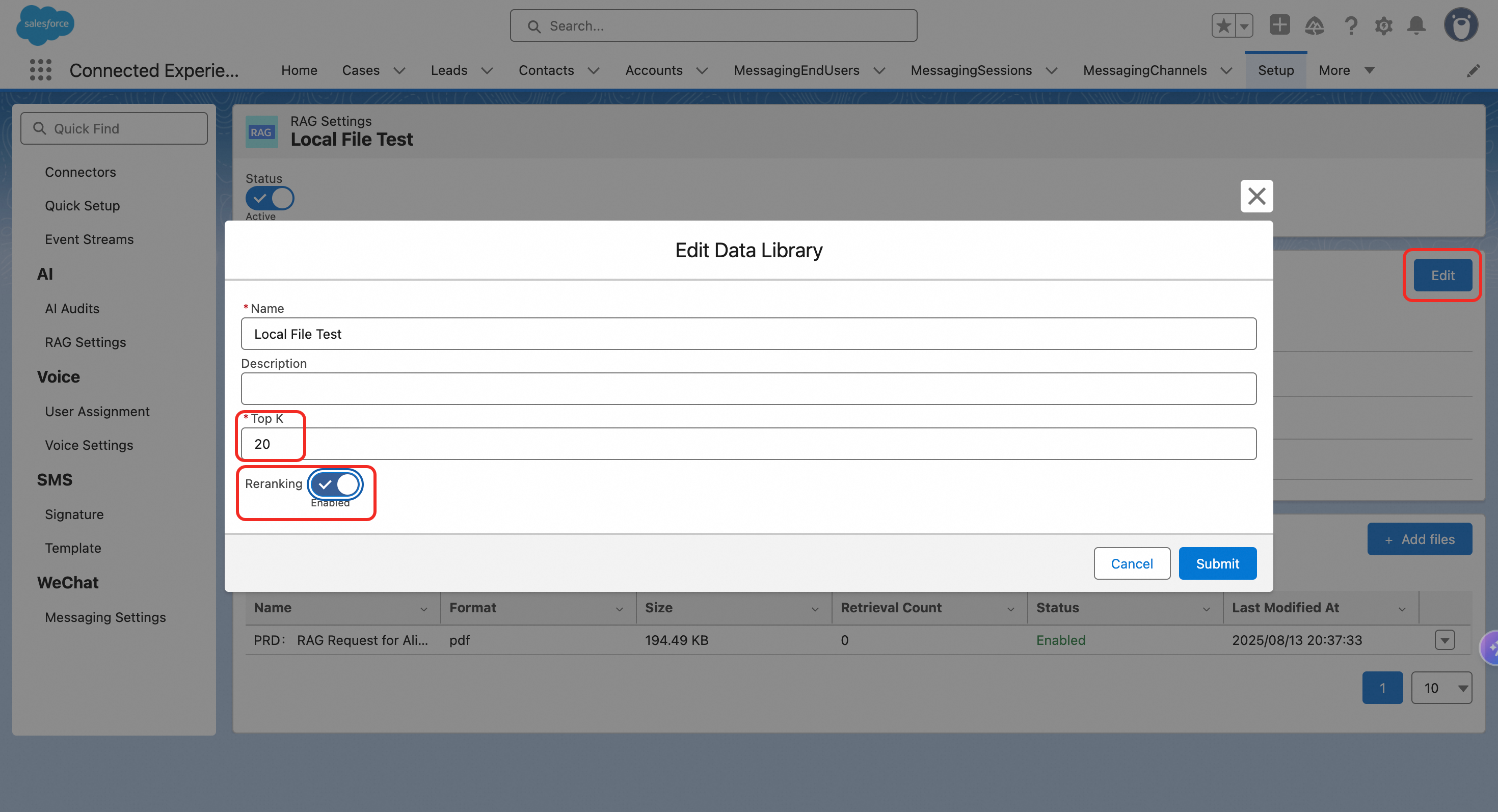The image size is (1498, 812).
Task: Open RAG Settings in the sidebar
Action: [86, 342]
